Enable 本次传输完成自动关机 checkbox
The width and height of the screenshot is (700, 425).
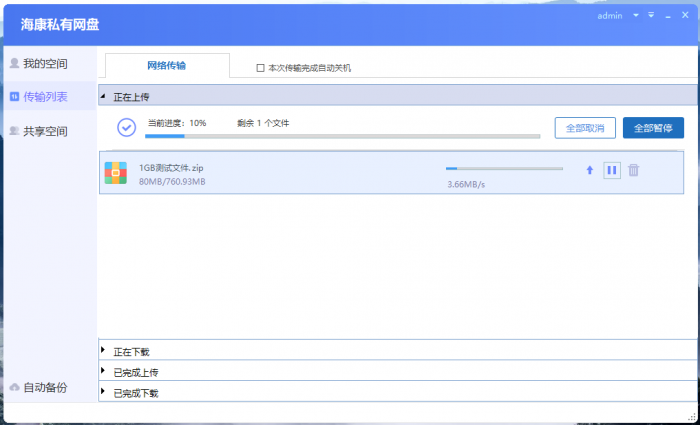260,68
